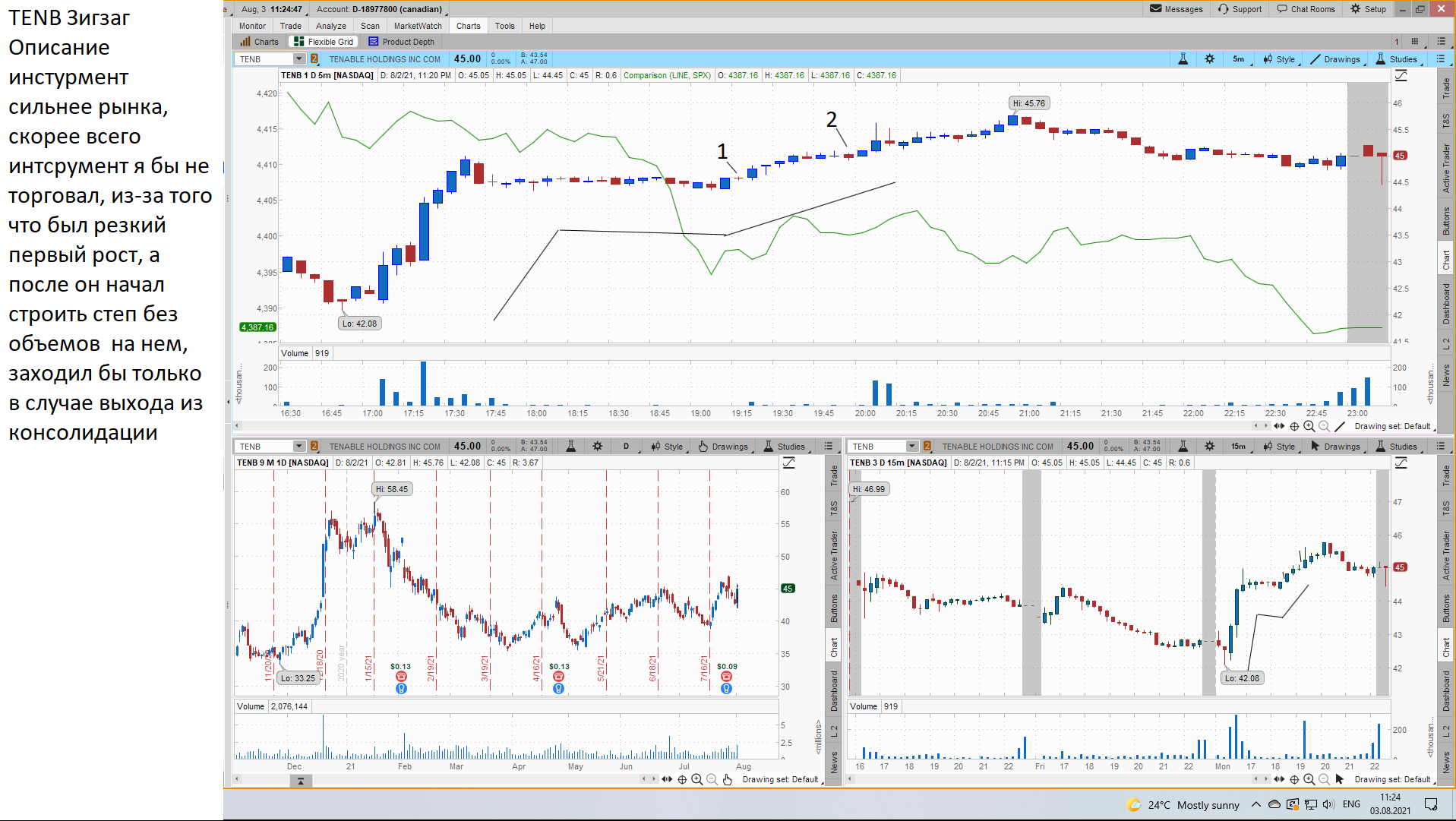Viewport: 1456px width, 821px height.
Task: Toggle the Trade side panel of the 5m chart
Action: [x=1446, y=88]
